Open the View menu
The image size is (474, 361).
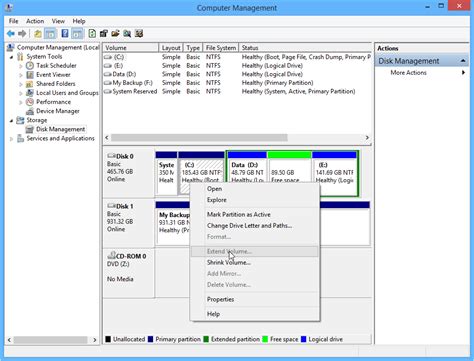(x=58, y=21)
